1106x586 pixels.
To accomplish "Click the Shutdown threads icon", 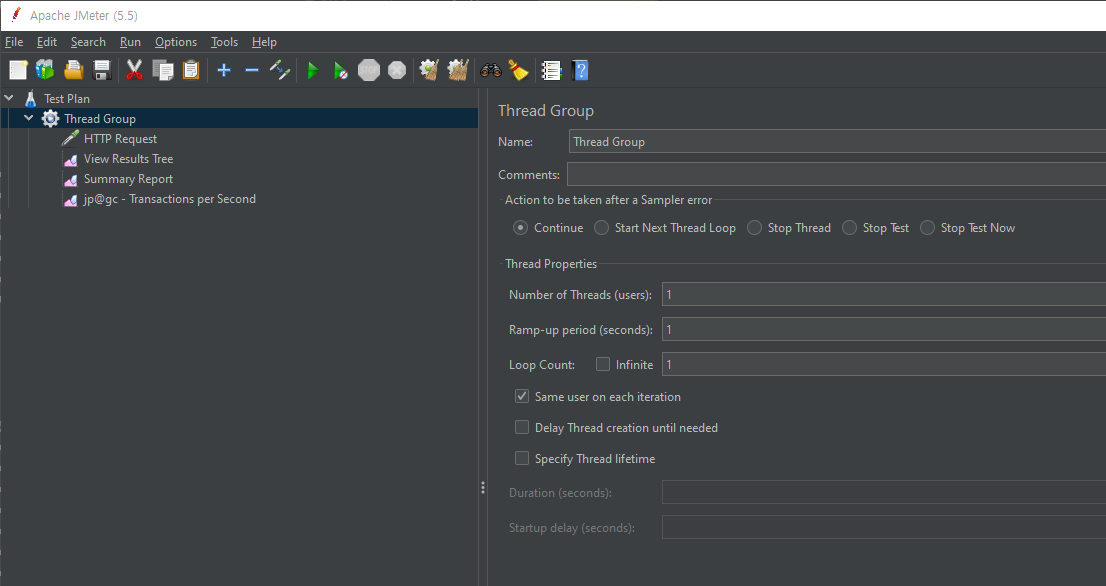I will tap(397, 70).
